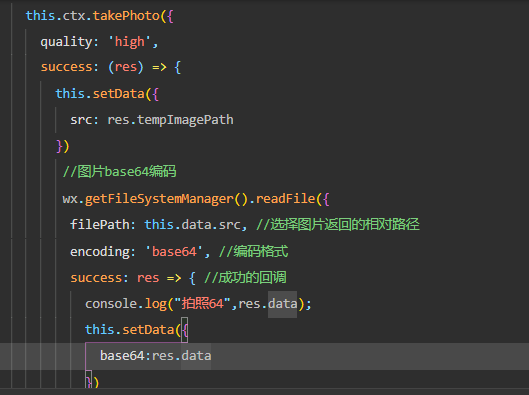Click the "拍照64" string literal

202,304
